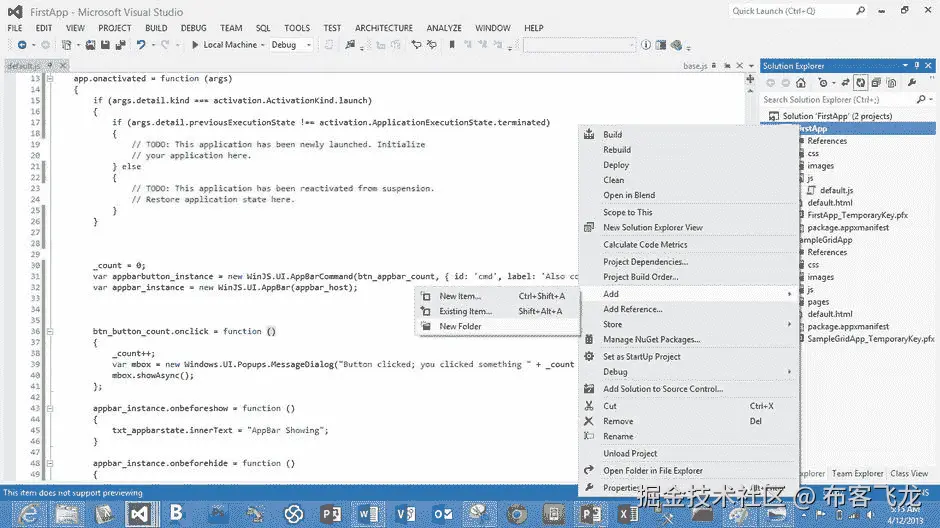
Task: Open the ANALYZE menu
Action: click(444, 28)
